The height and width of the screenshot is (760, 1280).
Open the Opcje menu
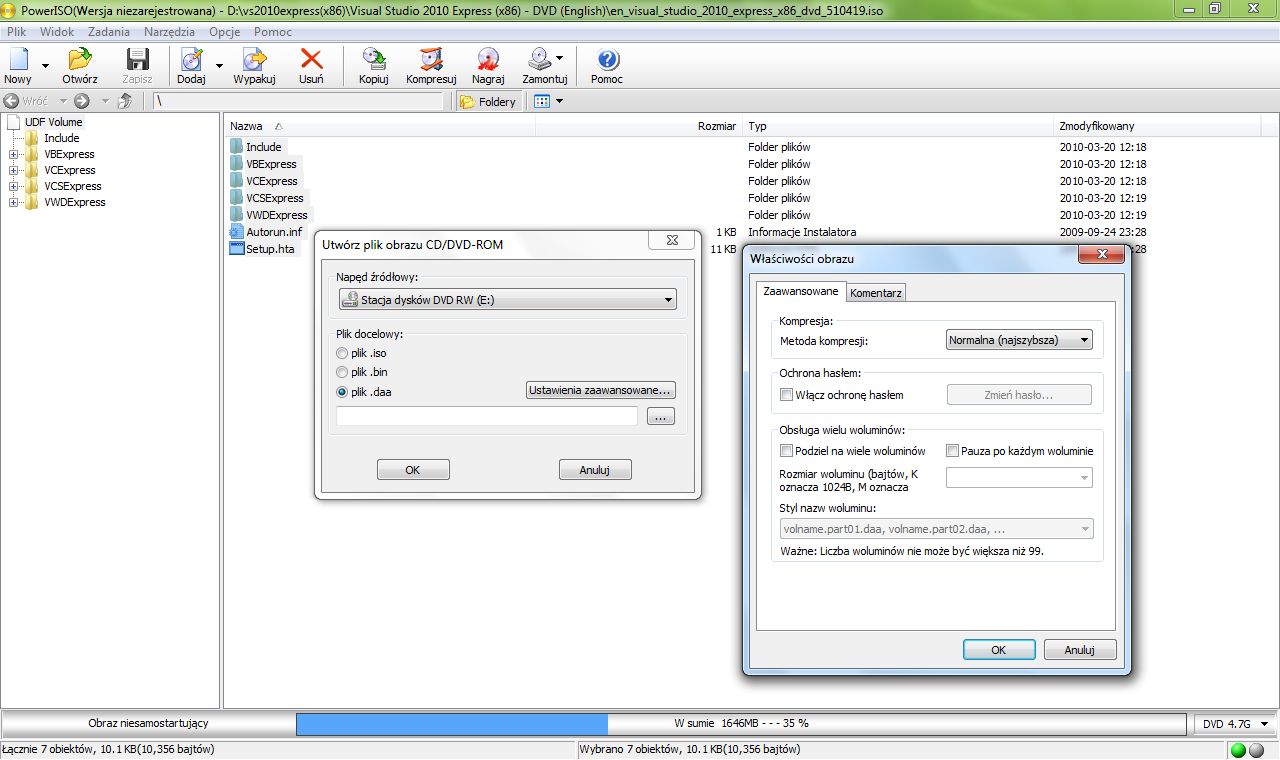pyautogui.click(x=225, y=32)
